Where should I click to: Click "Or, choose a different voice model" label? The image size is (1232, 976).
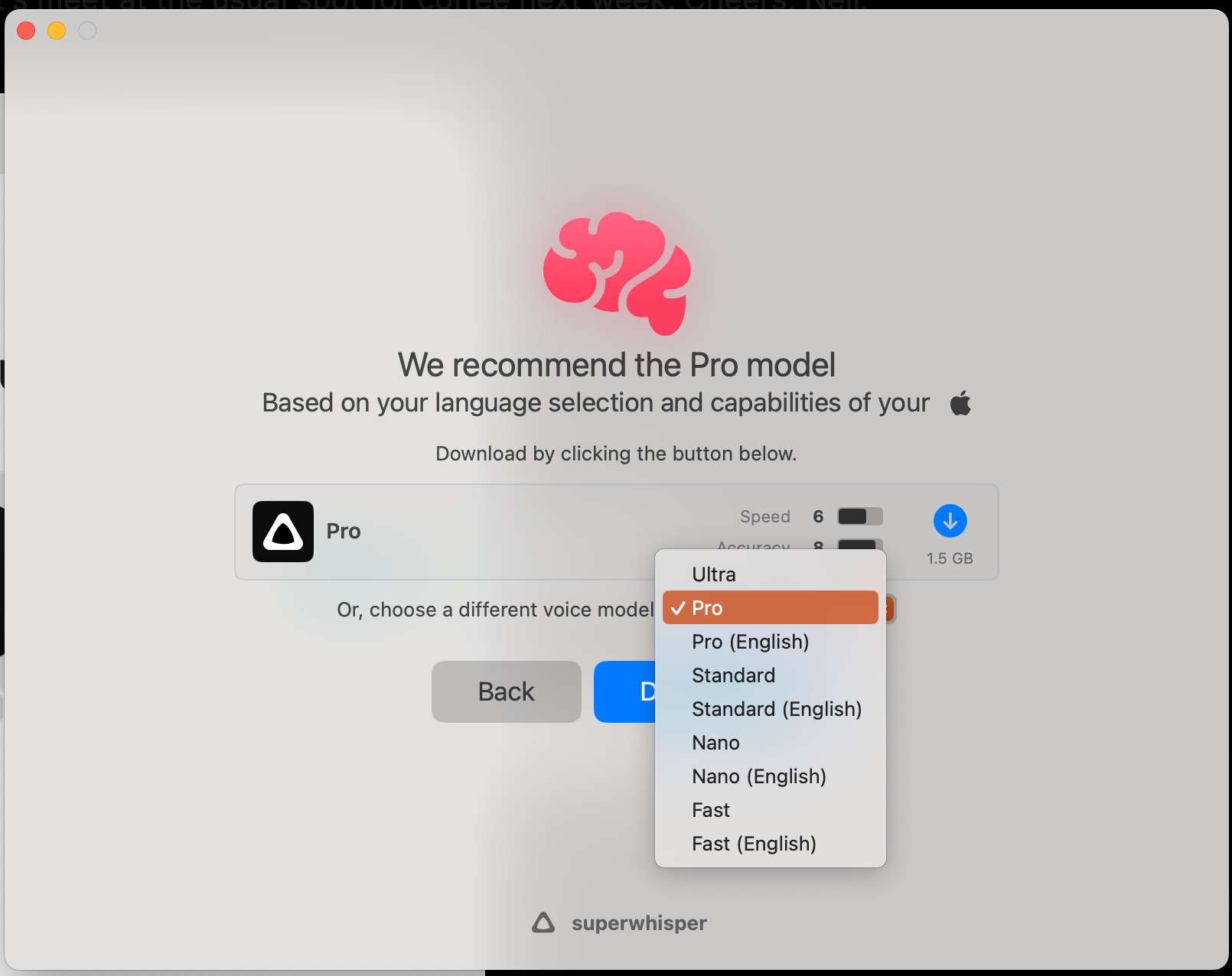click(495, 610)
